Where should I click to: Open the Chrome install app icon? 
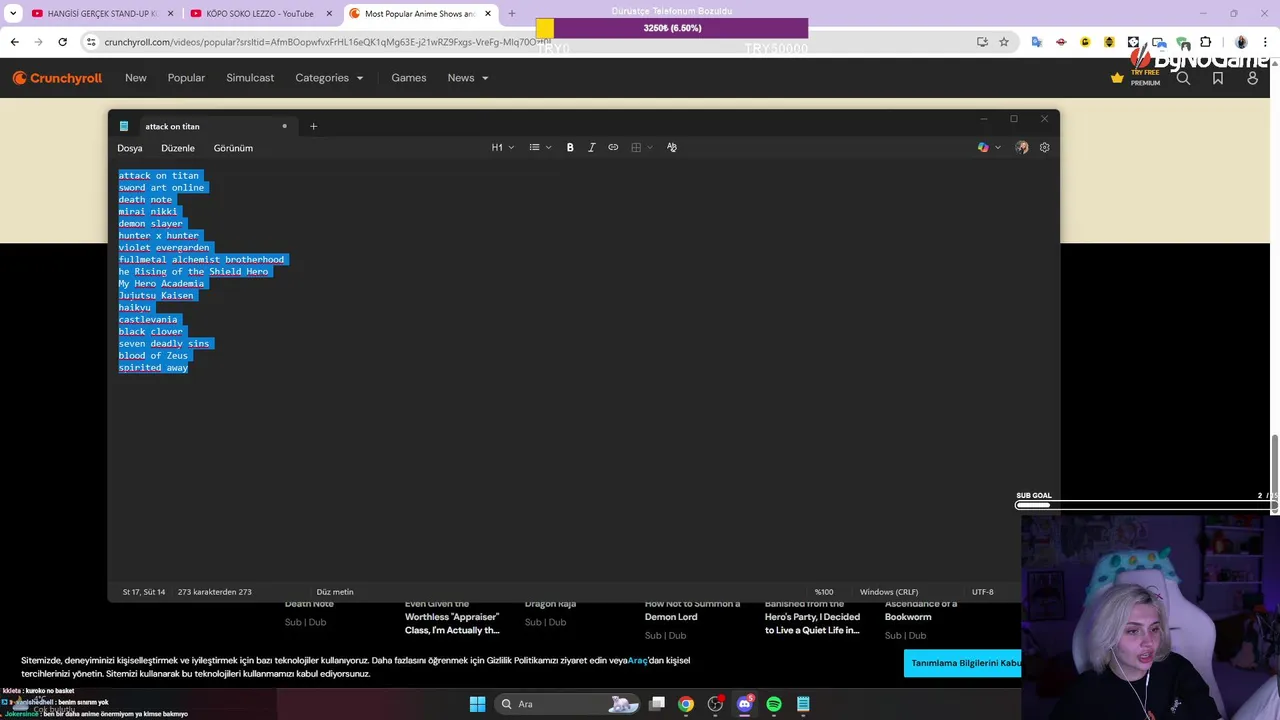982,42
